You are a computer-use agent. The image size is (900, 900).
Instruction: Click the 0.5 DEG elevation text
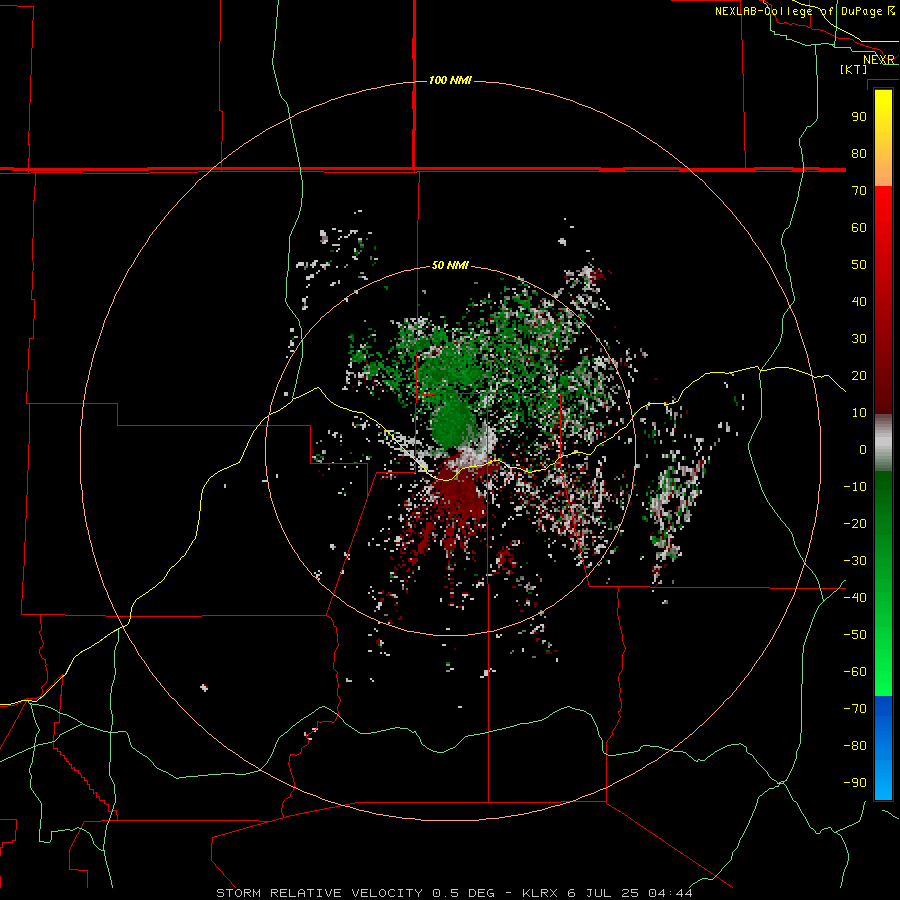(x=463, y=893)
